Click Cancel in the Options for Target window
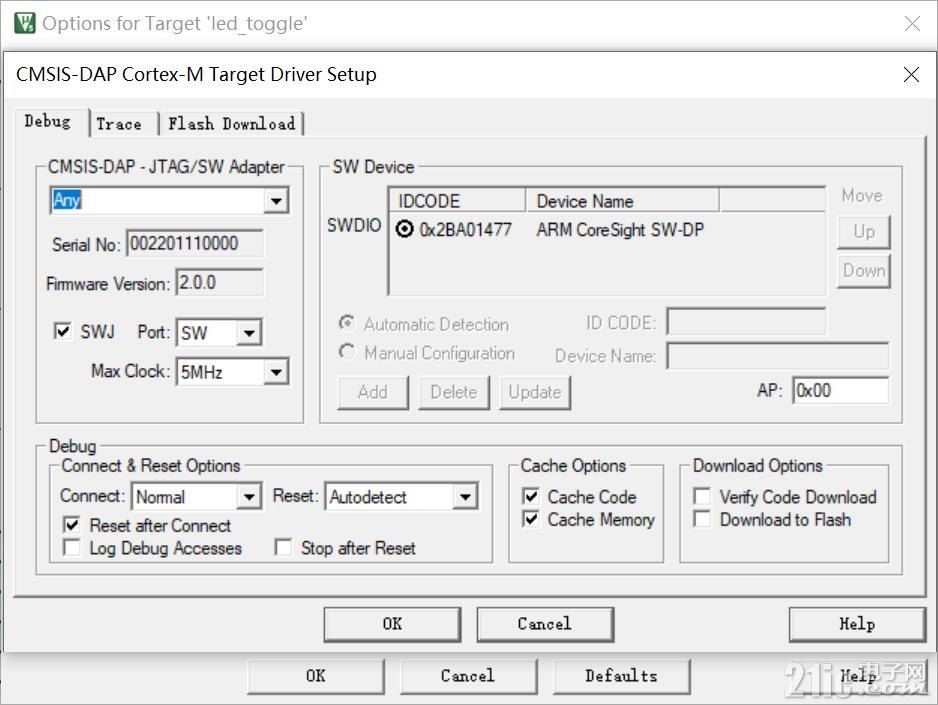Screen dimensions: 938x705 point(468,676)
